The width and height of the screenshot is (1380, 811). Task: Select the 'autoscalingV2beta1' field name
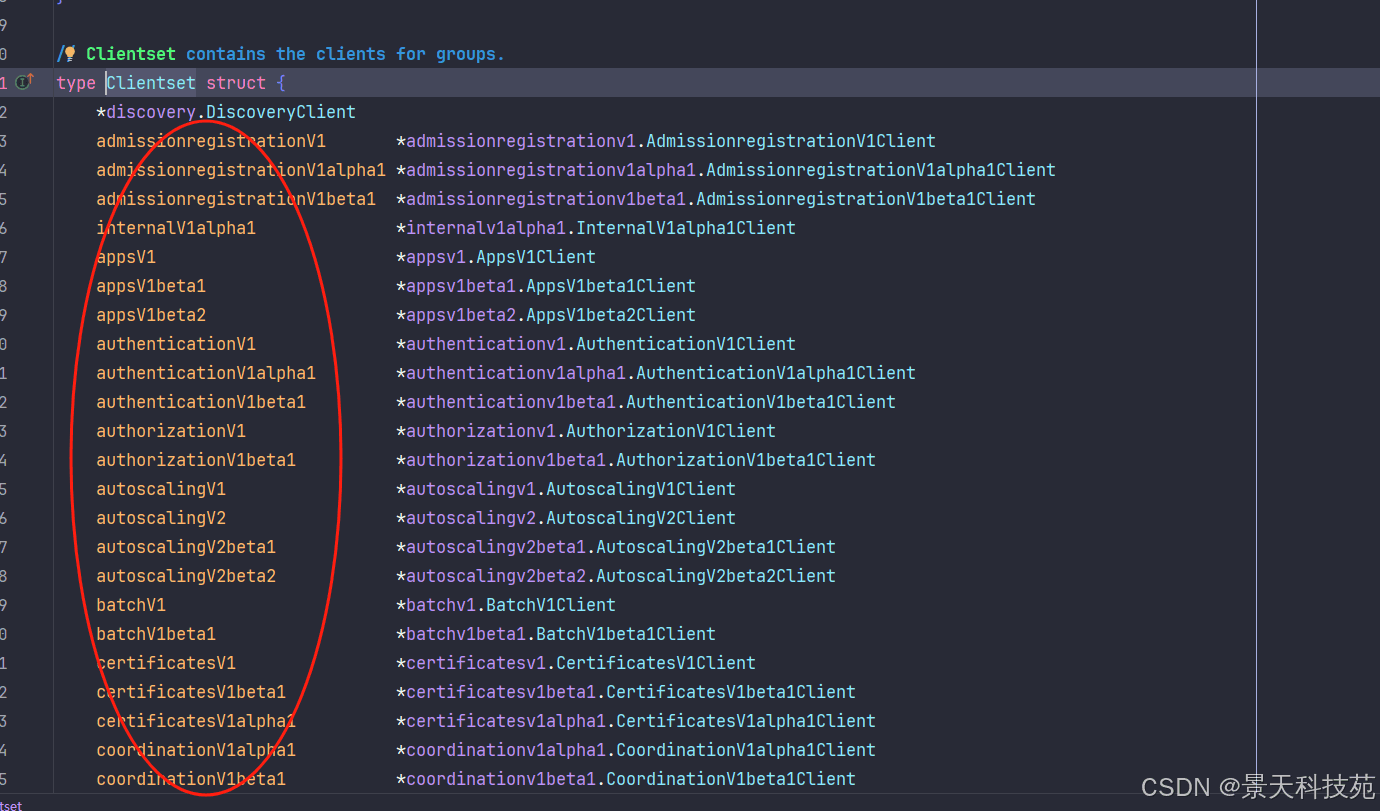[186, 547]
